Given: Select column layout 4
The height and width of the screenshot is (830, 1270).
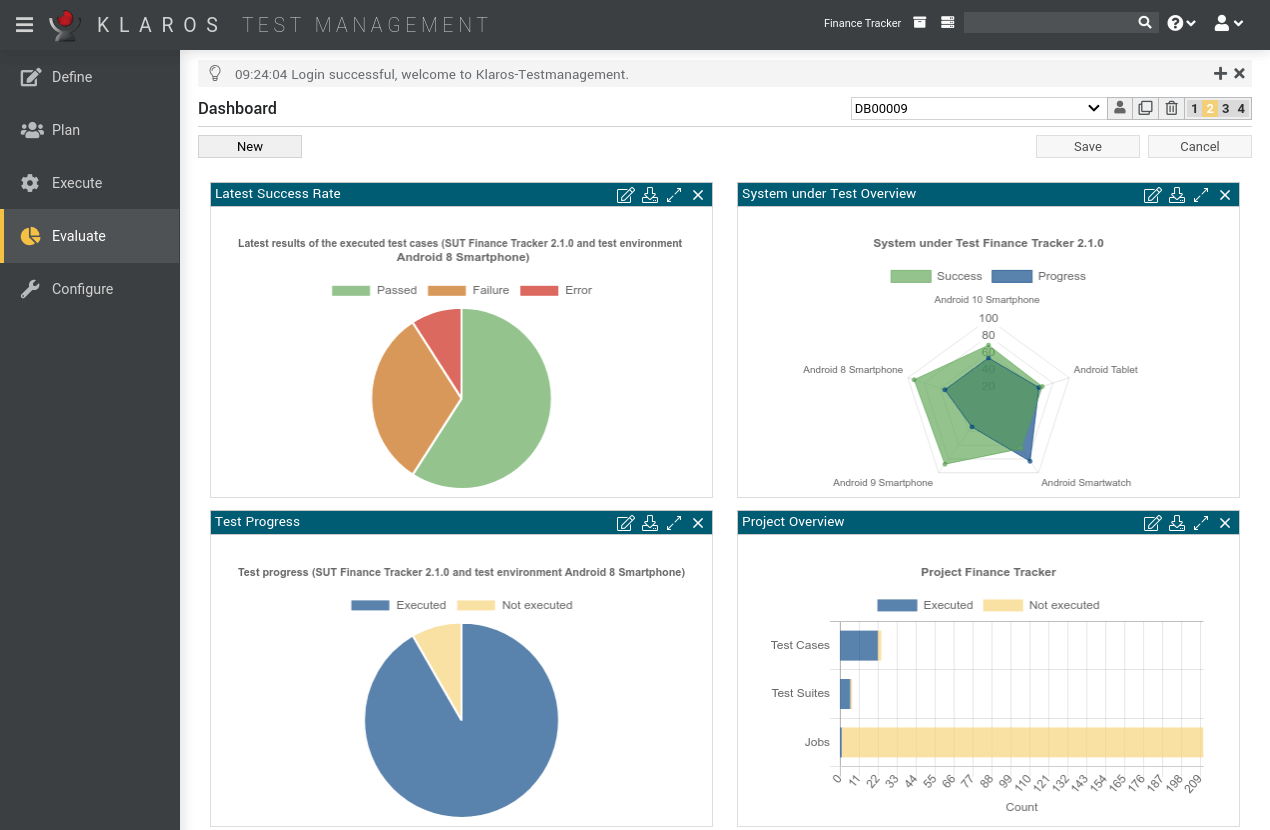Looking at the screenshot, I should click(x=1242, y=109).
